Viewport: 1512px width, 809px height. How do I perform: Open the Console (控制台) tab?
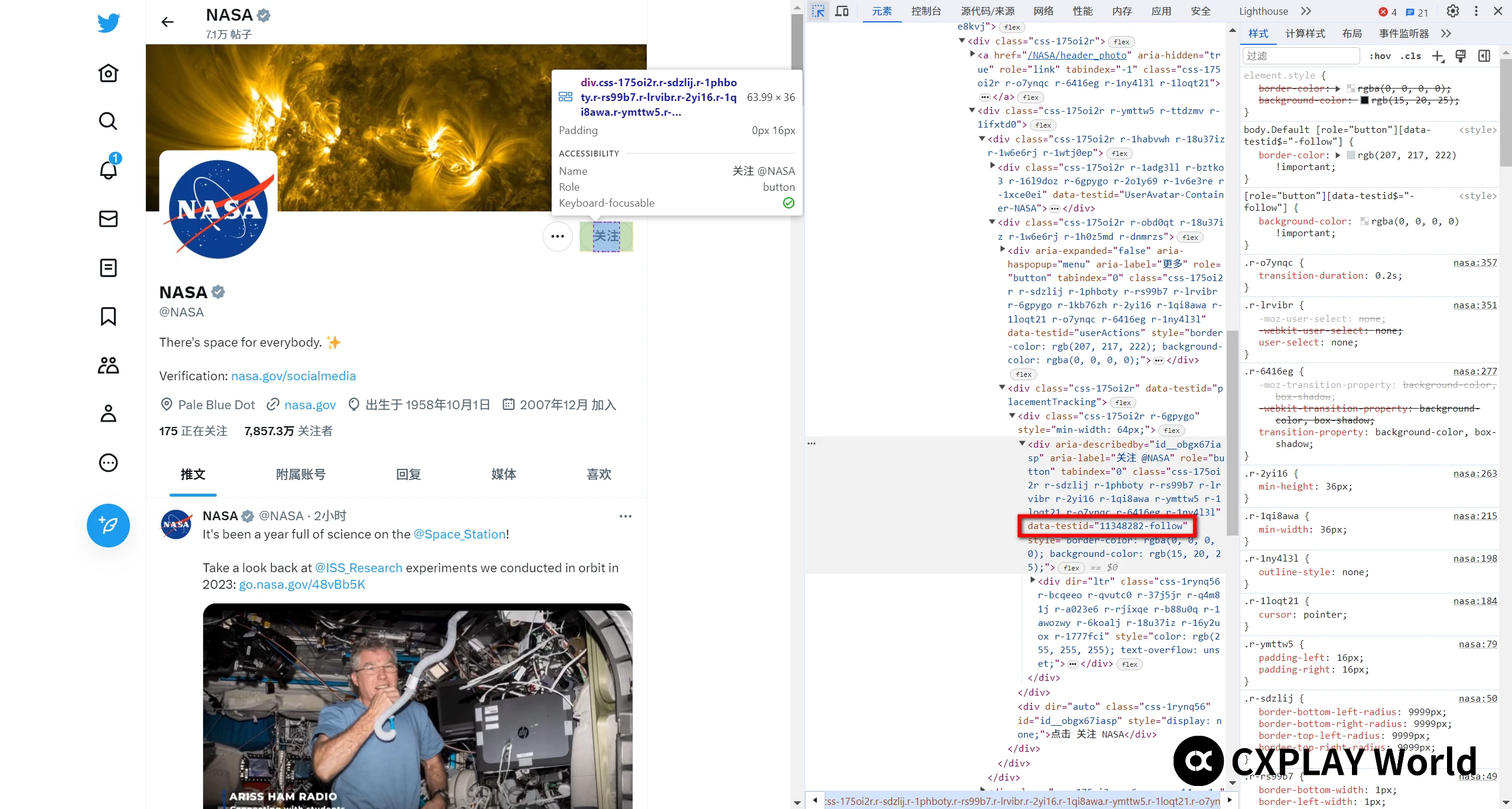926,11
